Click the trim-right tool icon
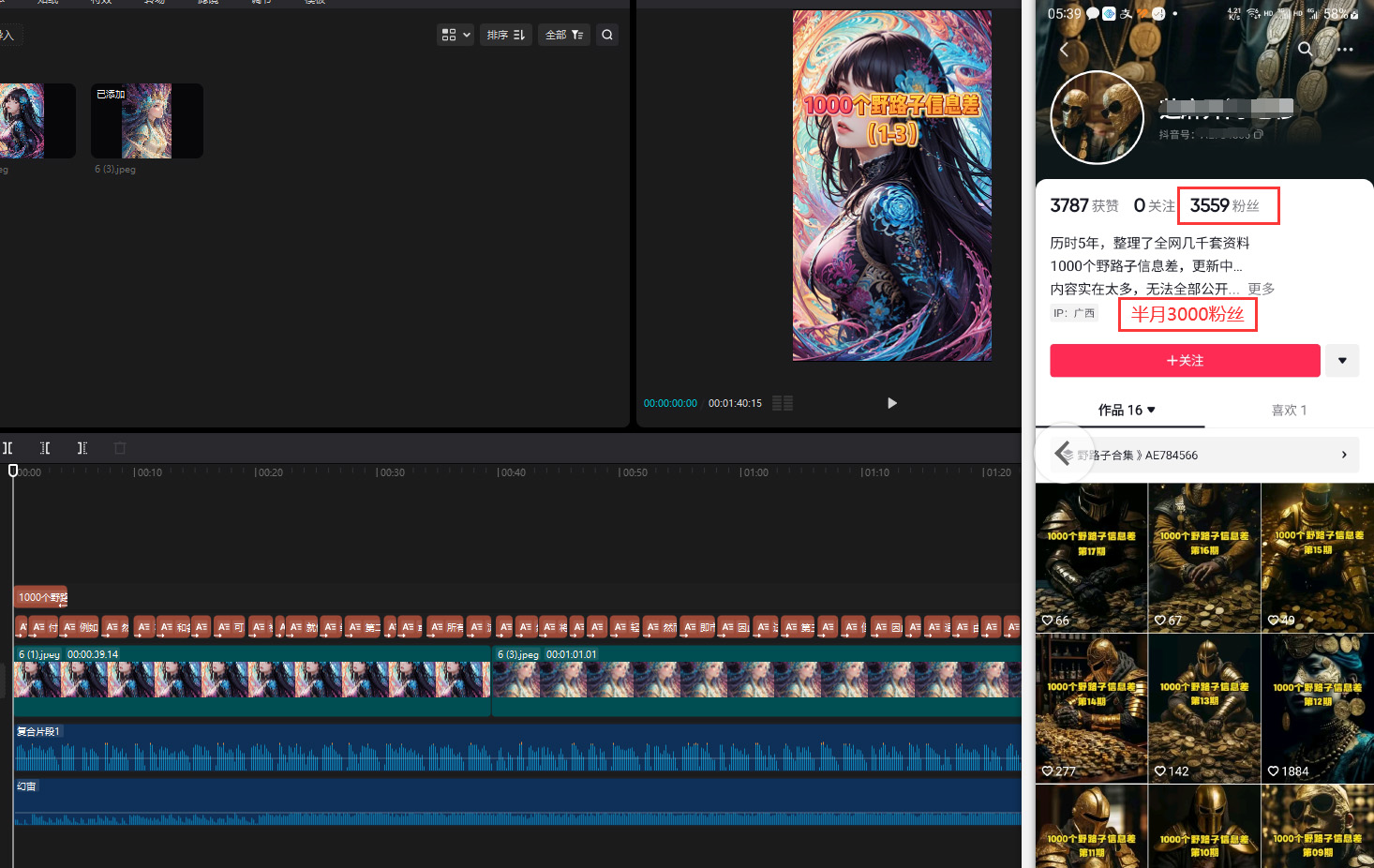This screenshot has height=868, width=1374. point(82,448)
